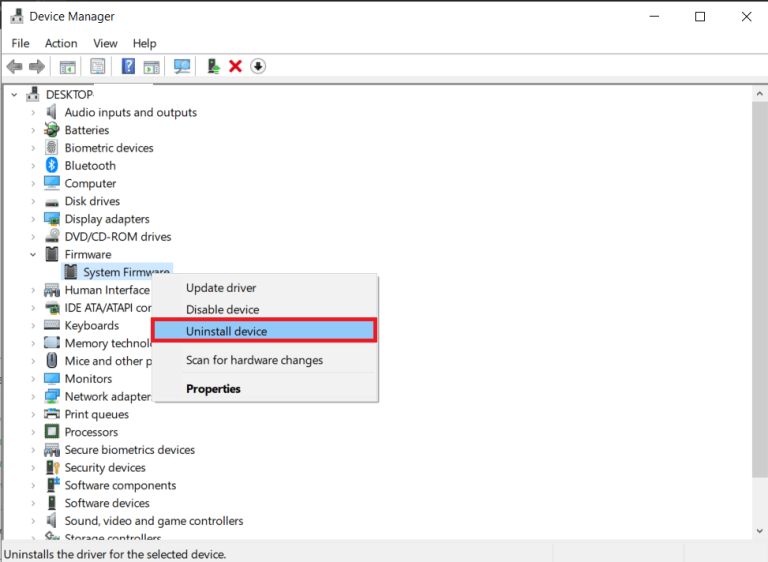Open the View menu
Image resolution: width=768 pixels, height=562 pixels.
click(x=105, y=43)
